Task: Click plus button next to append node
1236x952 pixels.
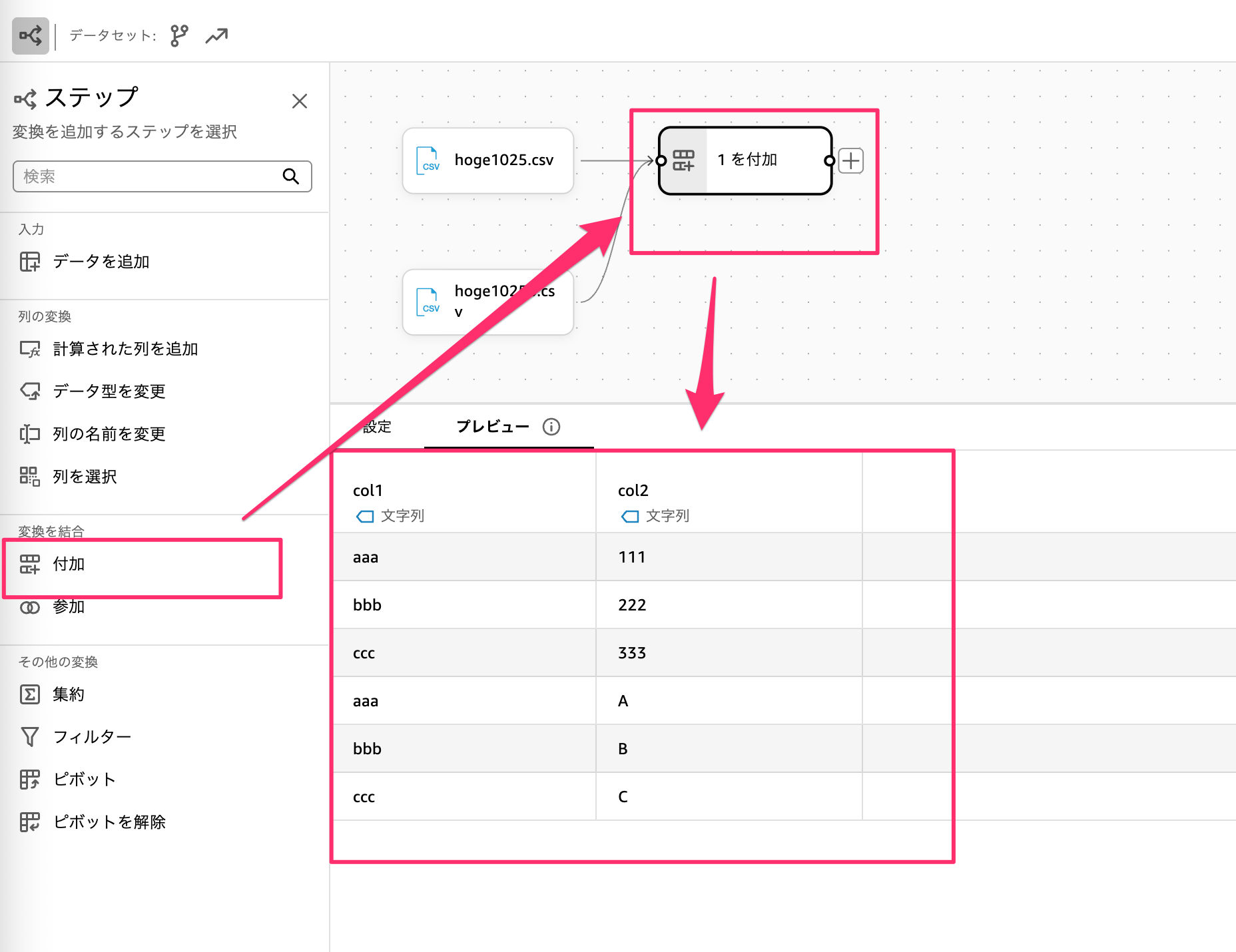Action: click(851, 161)
